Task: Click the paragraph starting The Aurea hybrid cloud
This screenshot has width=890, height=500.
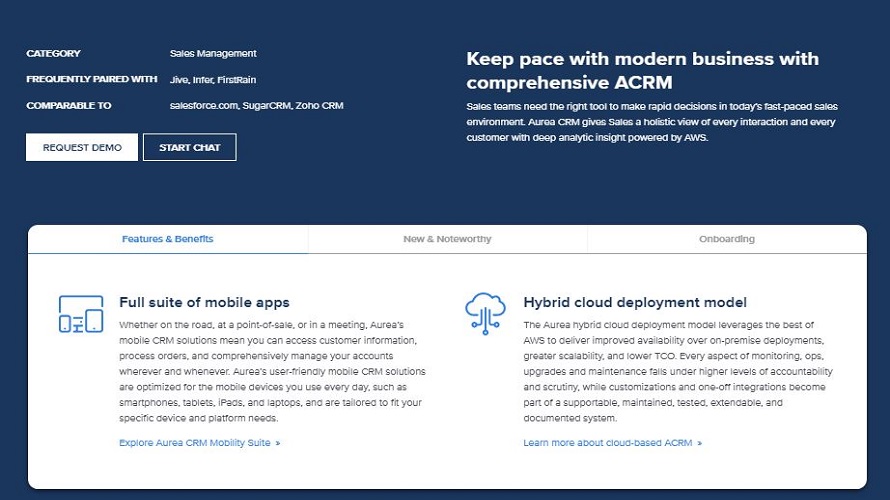Action: pos(678,372)
